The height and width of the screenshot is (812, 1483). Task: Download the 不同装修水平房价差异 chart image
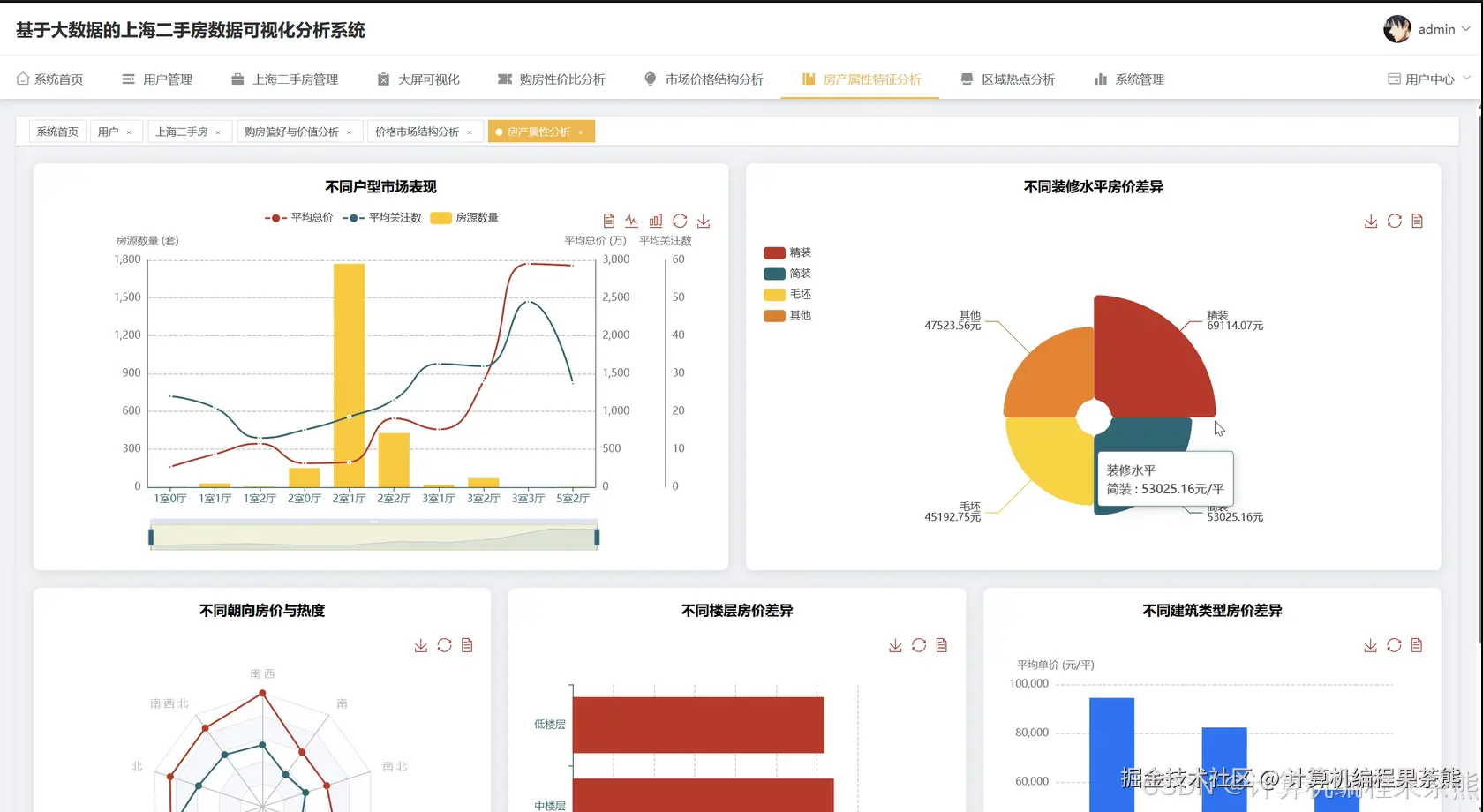point(1370,221)
